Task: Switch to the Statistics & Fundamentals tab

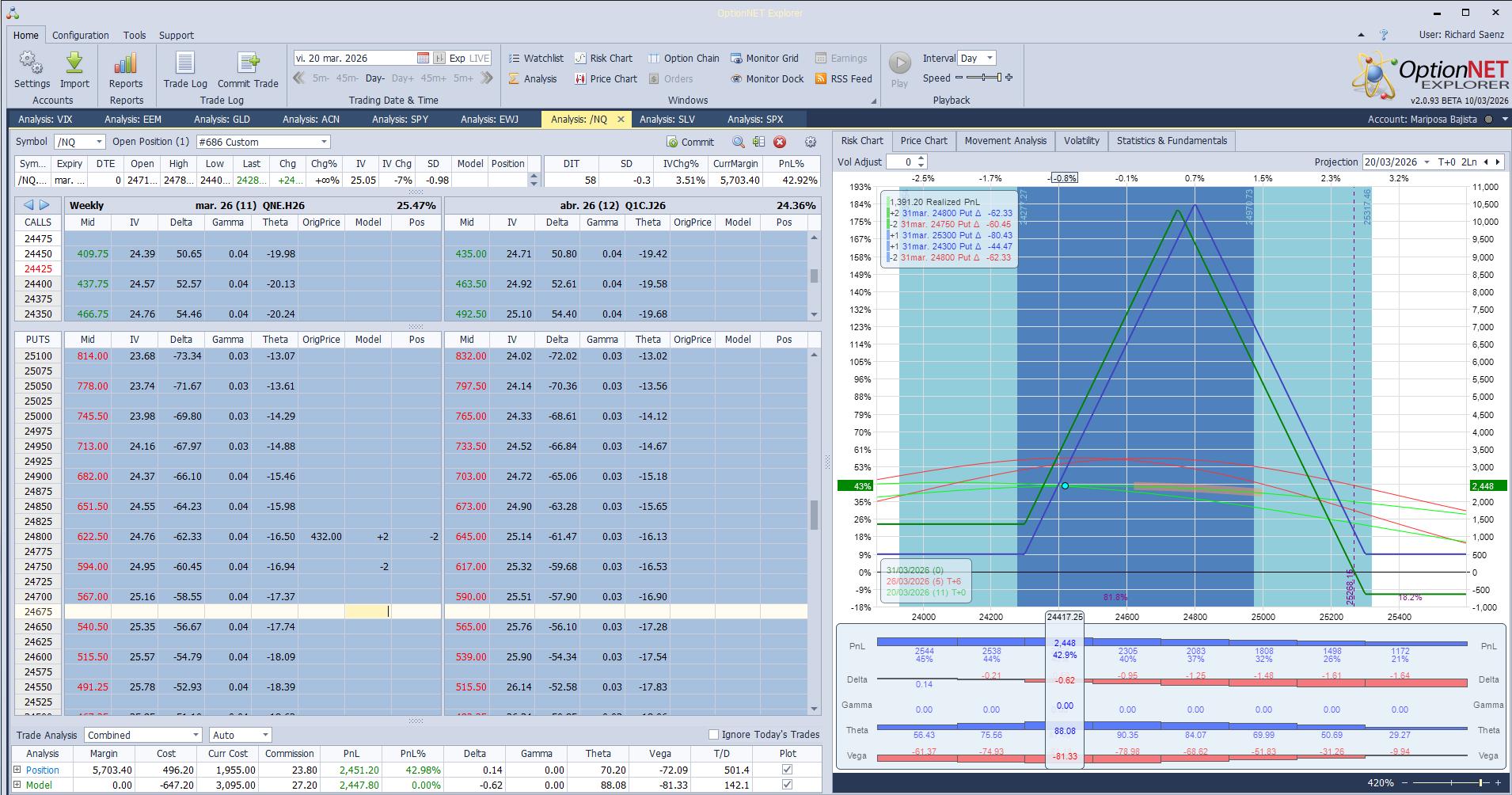Action: (1172, 141)
